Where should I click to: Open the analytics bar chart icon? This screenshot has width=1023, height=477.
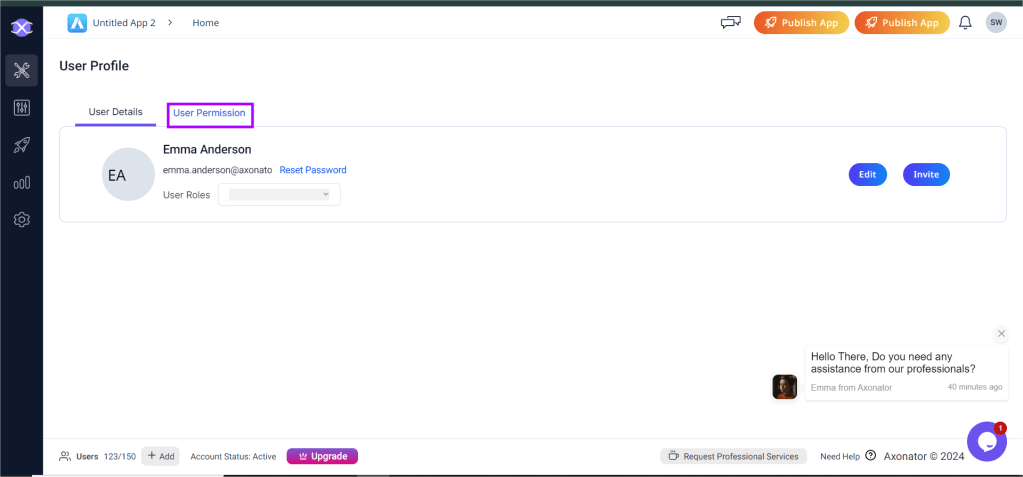[x=21, y=183]
